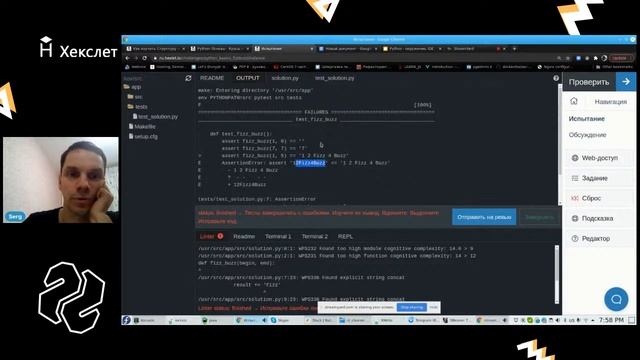Open Навигация in the side panel
Screen dimensions: 640x360
(610, 102)
